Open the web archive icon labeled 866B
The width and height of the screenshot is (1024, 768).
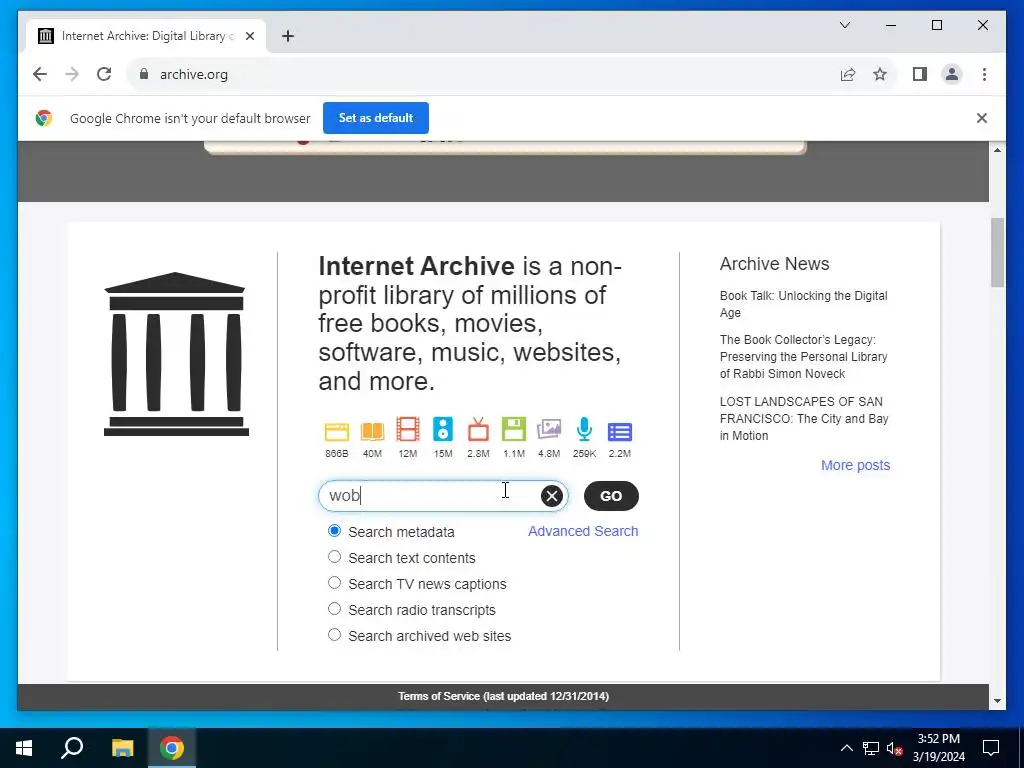[337, 431]
